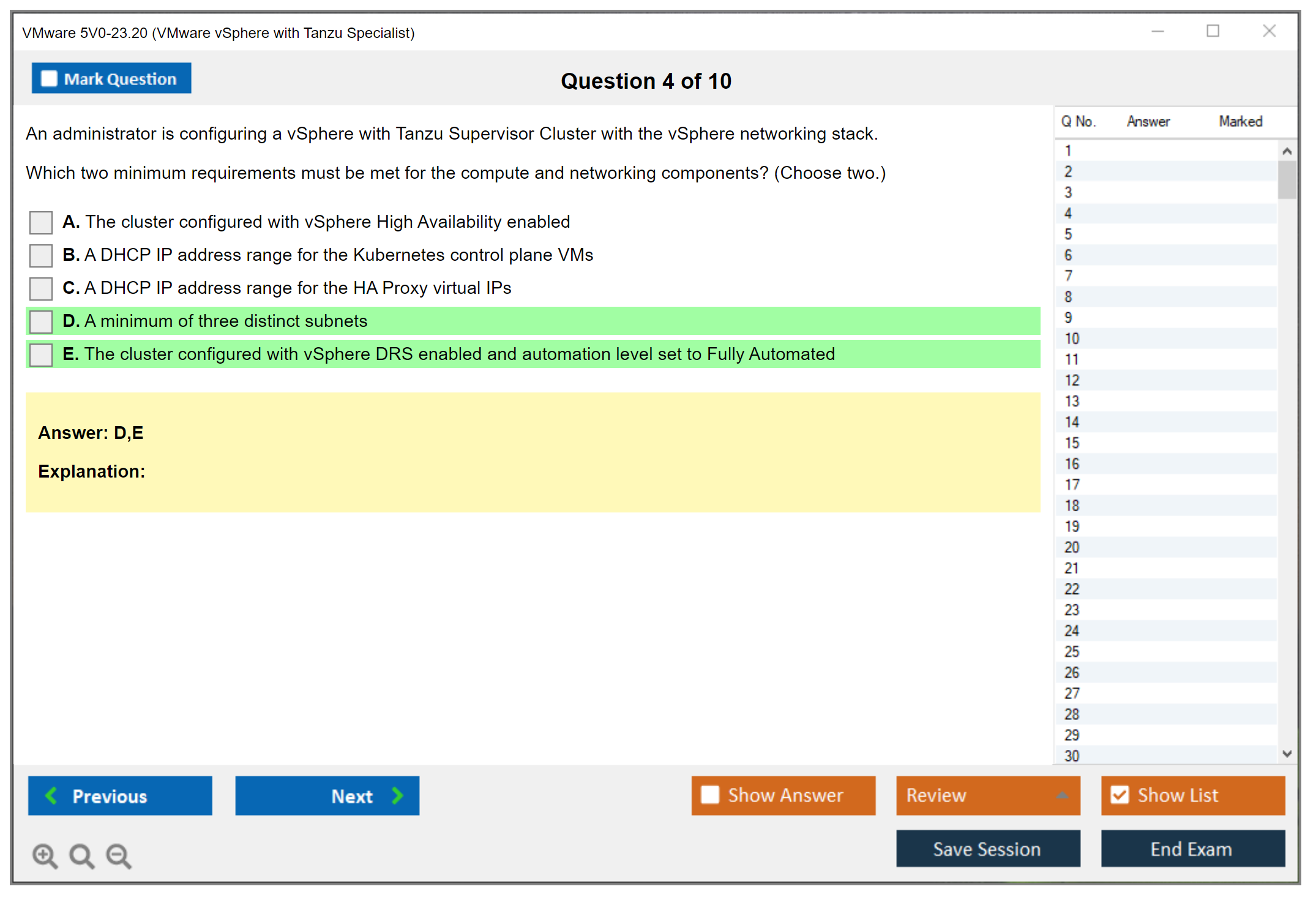This screenshot has height=900, width=1316.
Task: Check option D three distinct subnets
Action: (x=41, y=321)
